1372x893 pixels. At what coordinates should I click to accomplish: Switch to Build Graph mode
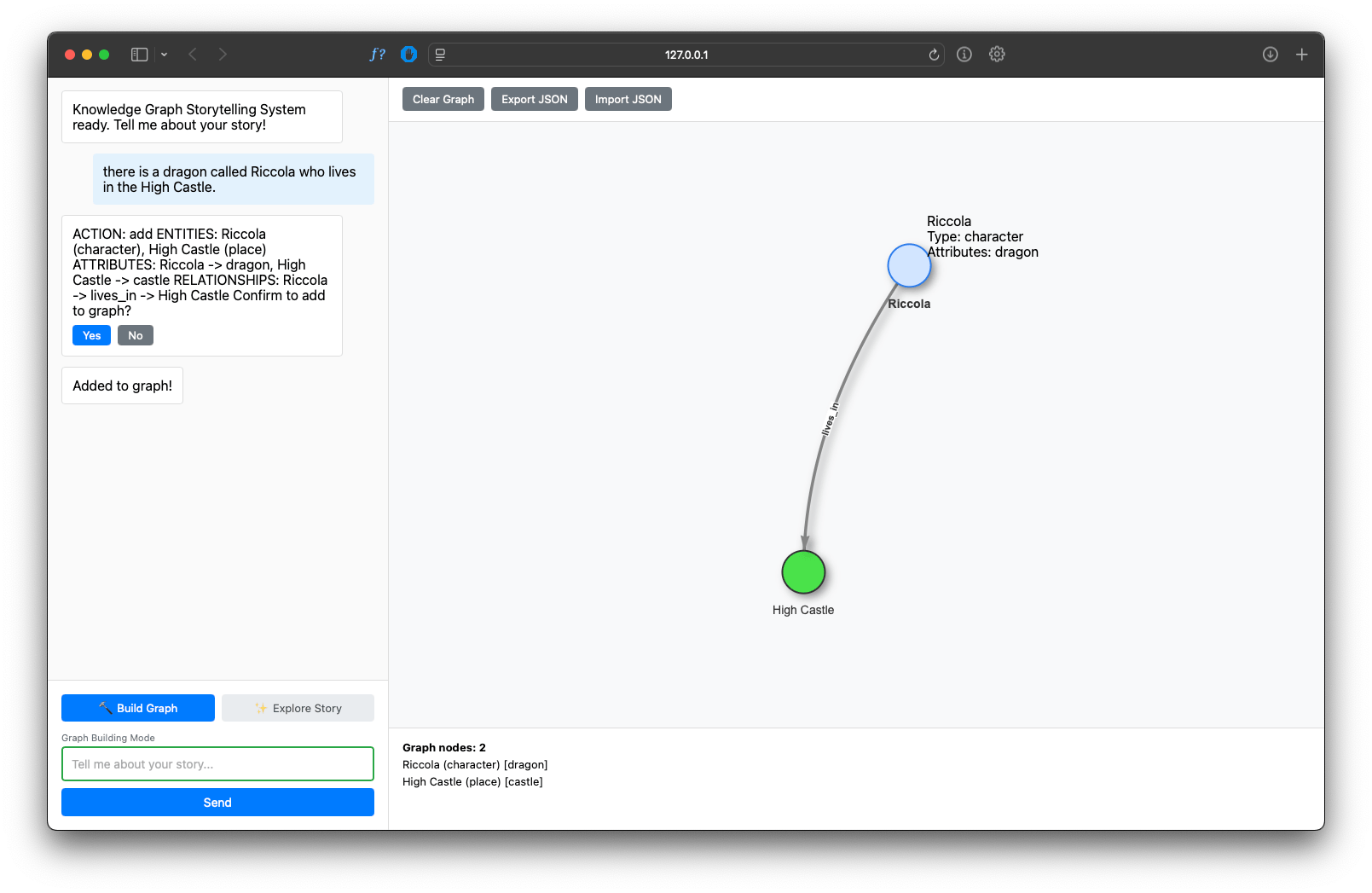(138, 708)
